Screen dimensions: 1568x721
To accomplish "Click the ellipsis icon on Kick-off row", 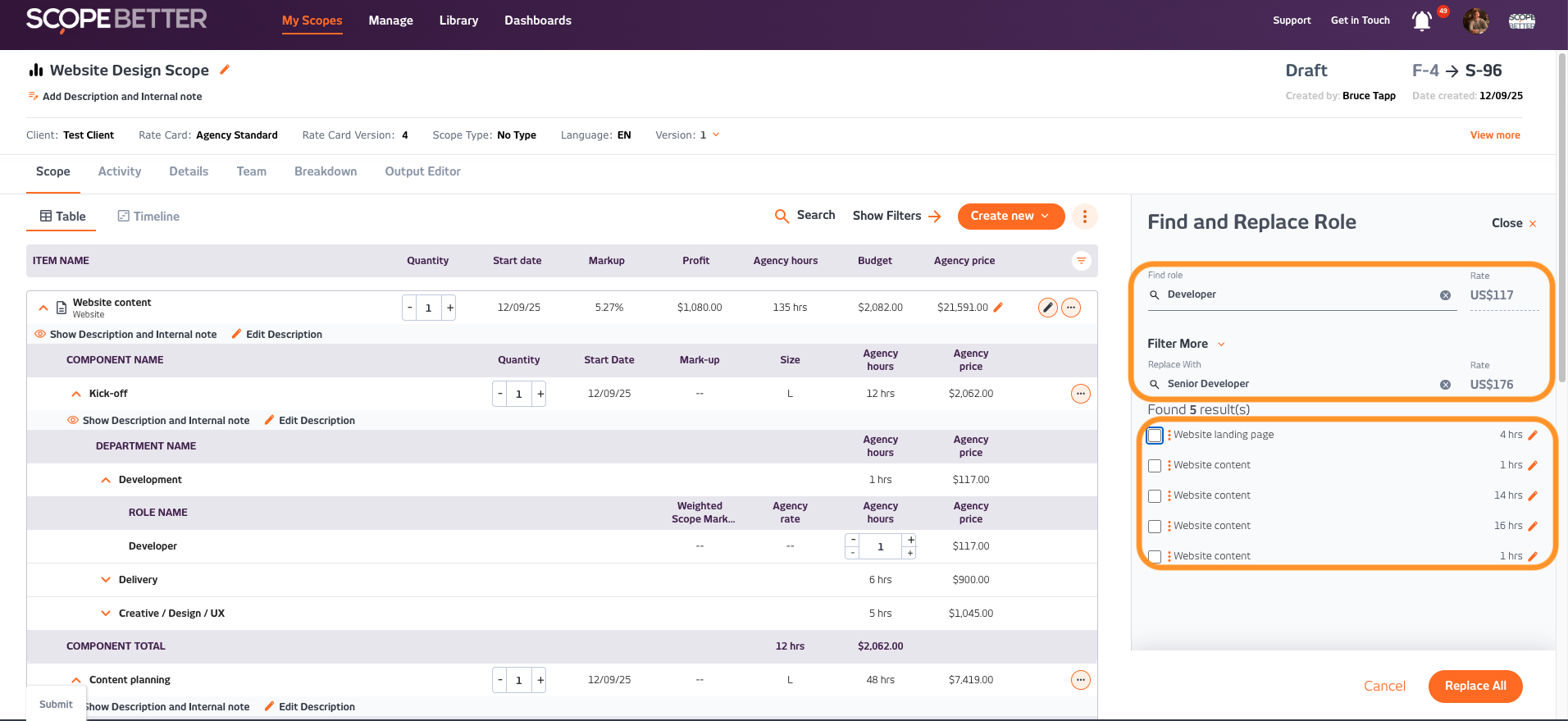I will (1080, 394).
